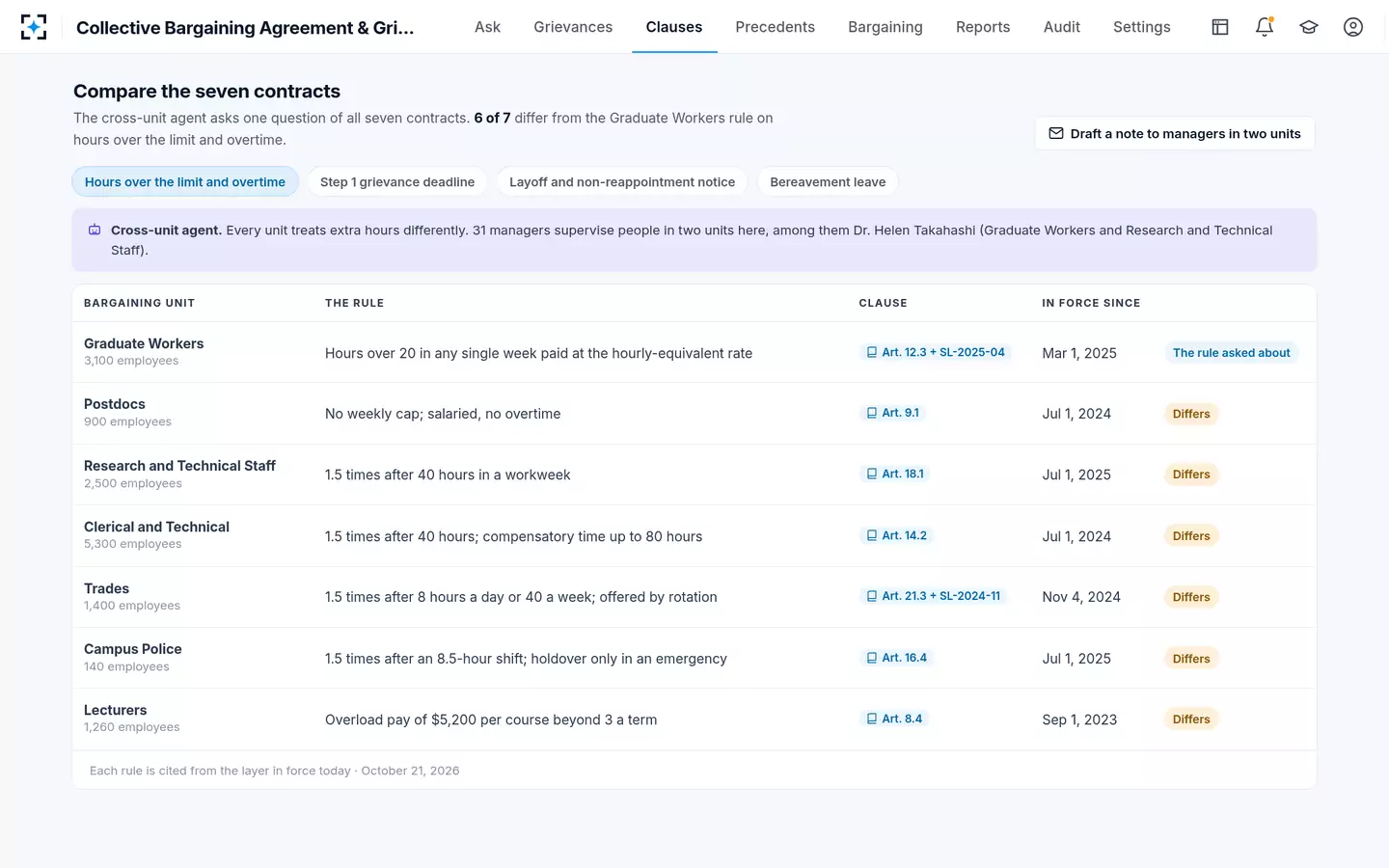This screenshot has height=868, width=1389.
Task: Select the Bereavement leave chip
Action: coord(828,181)
